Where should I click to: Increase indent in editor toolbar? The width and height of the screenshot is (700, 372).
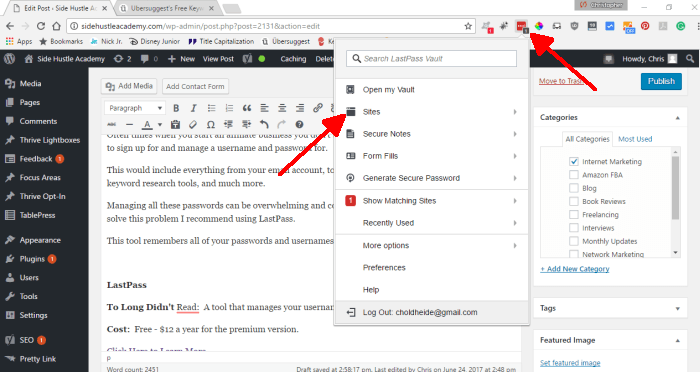(x=246, y=125)
